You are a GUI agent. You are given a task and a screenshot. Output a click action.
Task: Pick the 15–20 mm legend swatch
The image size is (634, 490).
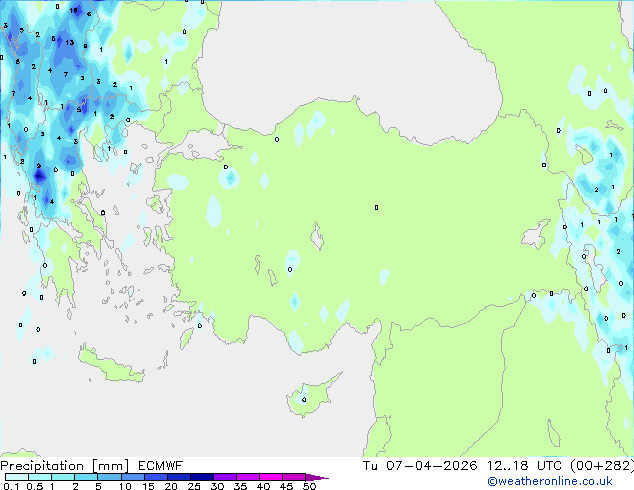(156, 477)
